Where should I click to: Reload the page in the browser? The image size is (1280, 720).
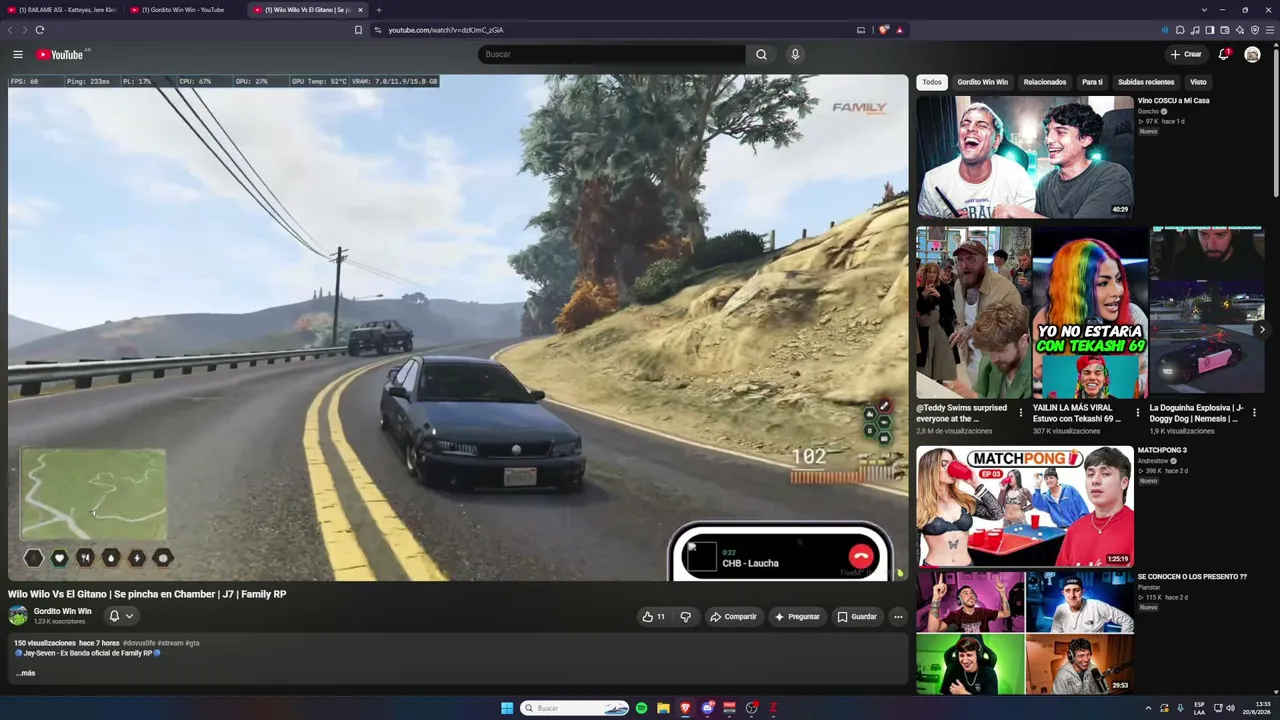[40, 30]
